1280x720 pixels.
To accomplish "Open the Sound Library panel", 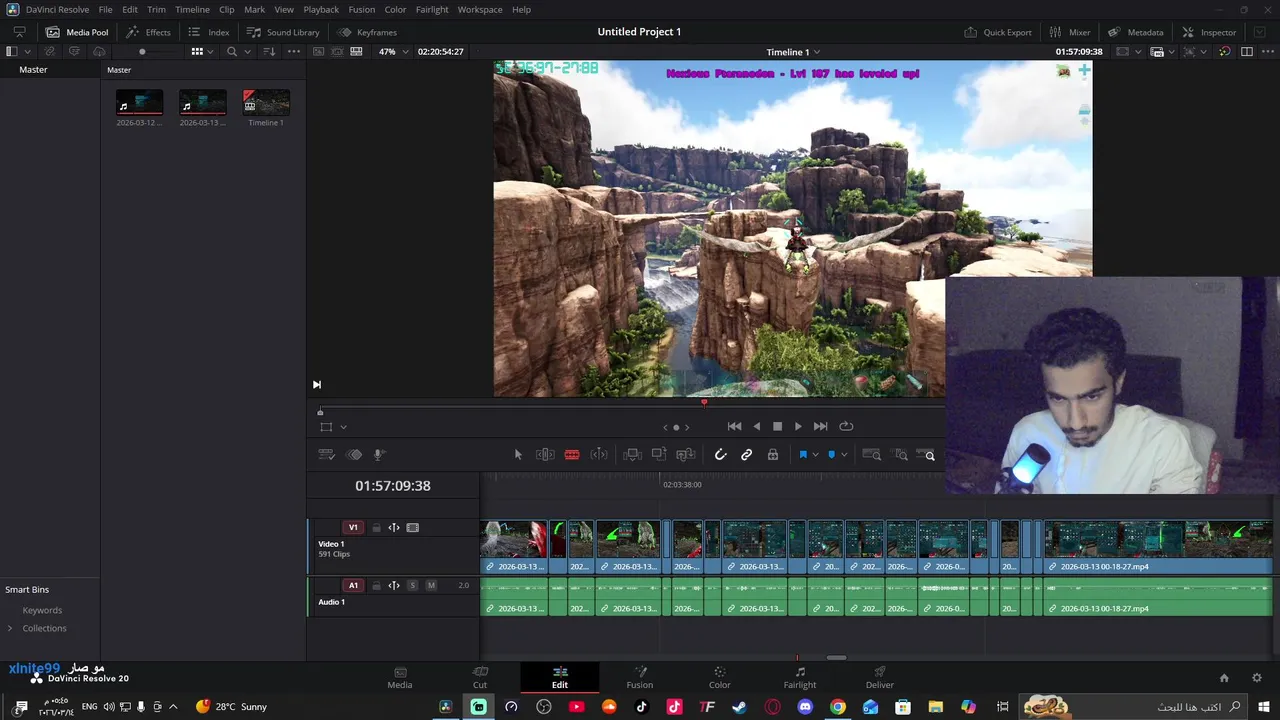I will tap(283, 32).
